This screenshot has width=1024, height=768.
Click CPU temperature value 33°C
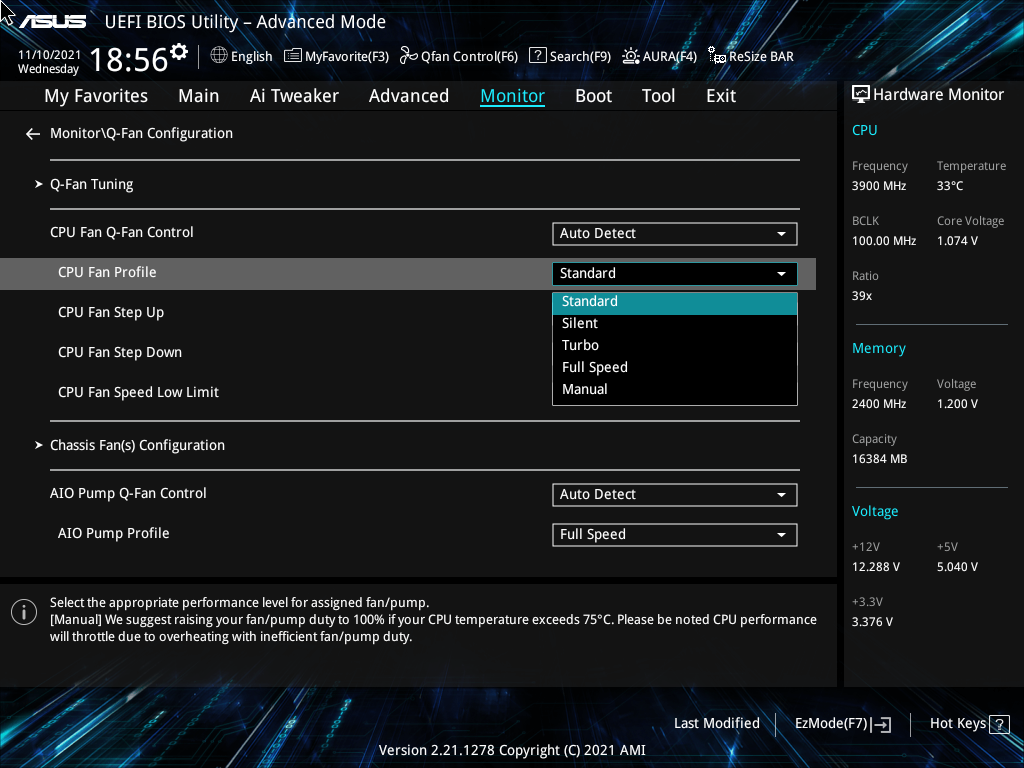pos(950,186)
